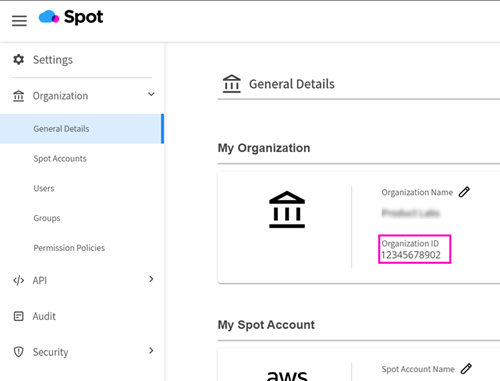Screen dimensions: 500x381
Task: Collapse the Organization section chevron
Action: pos(151,94)
